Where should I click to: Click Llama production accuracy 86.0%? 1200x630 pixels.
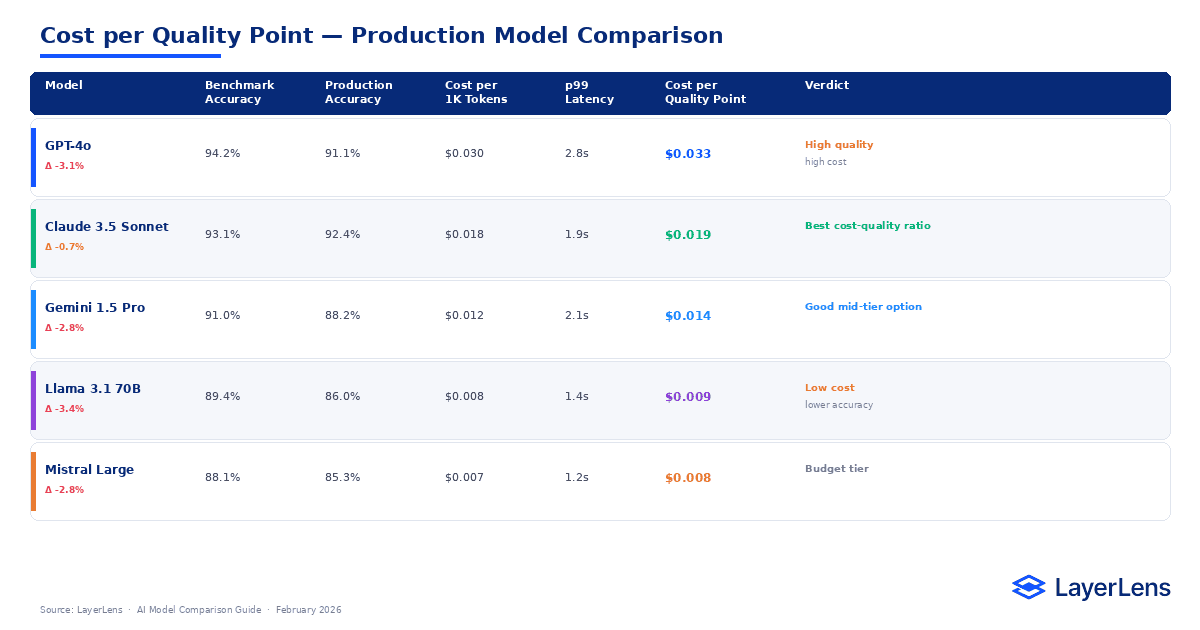click(x=343, y=397)
